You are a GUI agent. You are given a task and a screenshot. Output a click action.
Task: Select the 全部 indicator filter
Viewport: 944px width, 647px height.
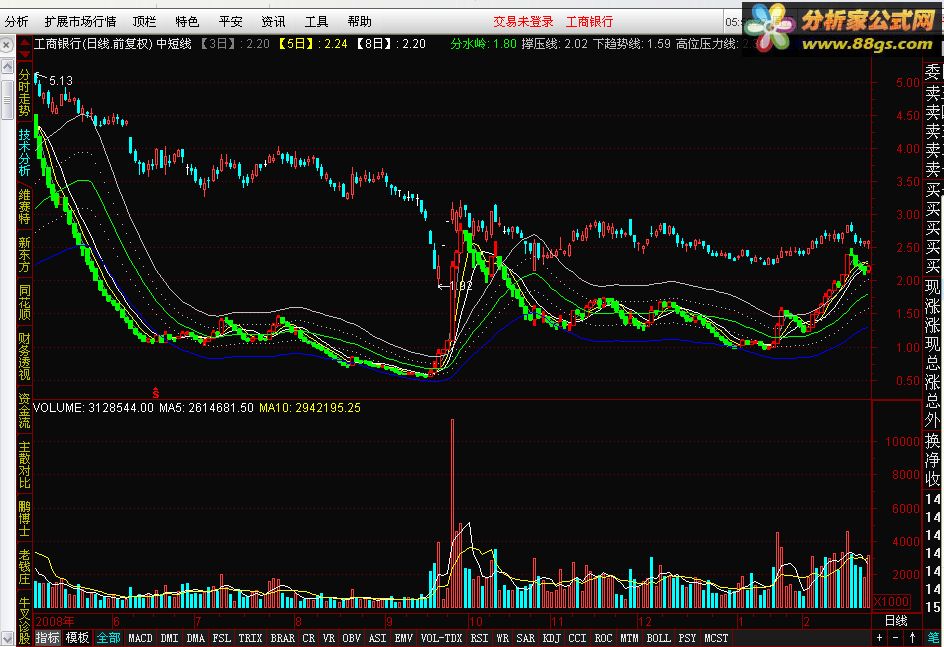point(109,638)
